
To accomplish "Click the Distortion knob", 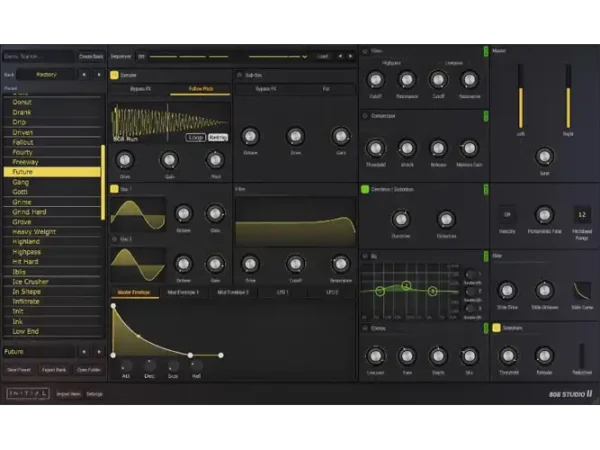I will [446, 219].
